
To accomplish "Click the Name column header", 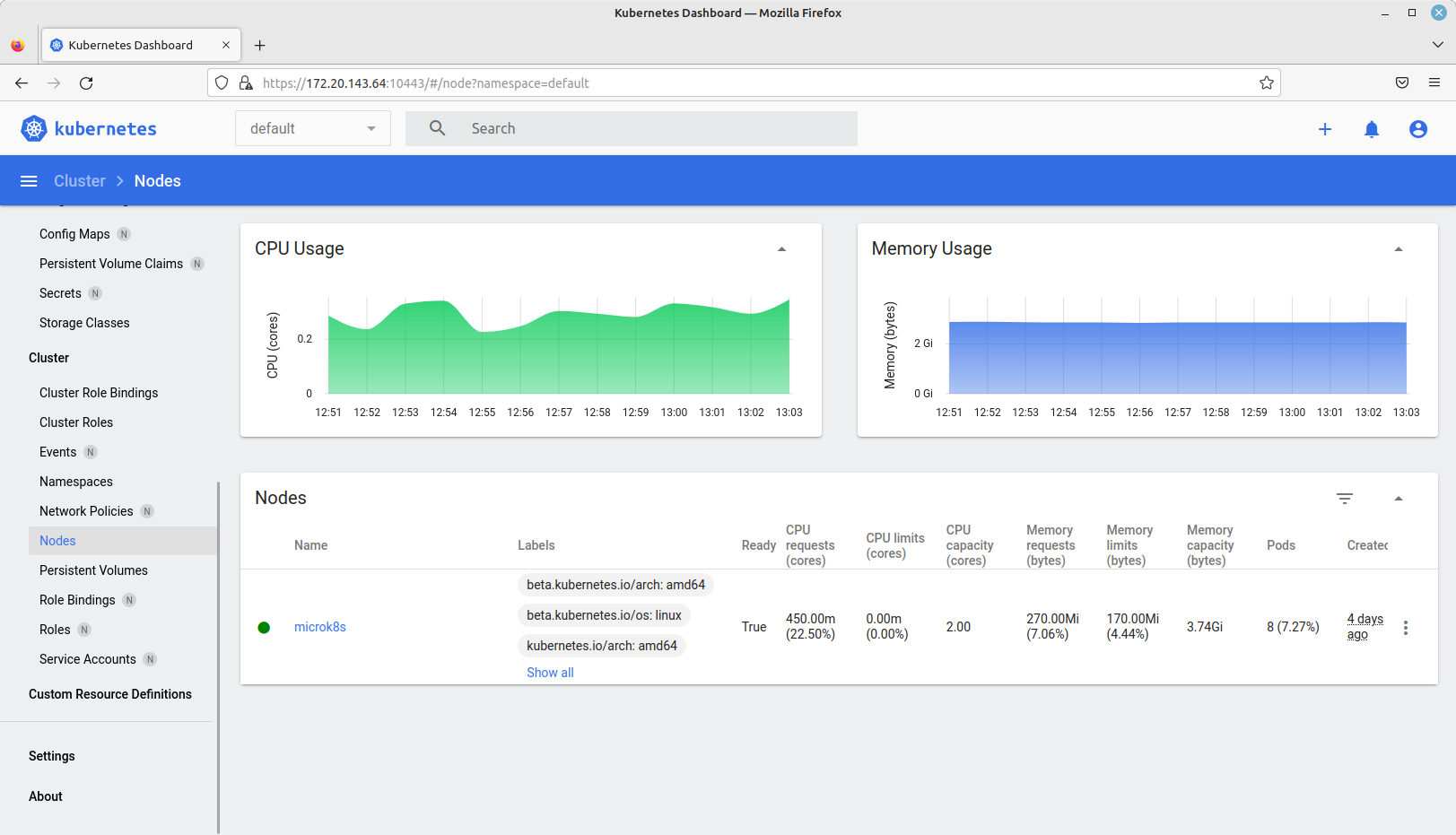I will click(310, 545).
